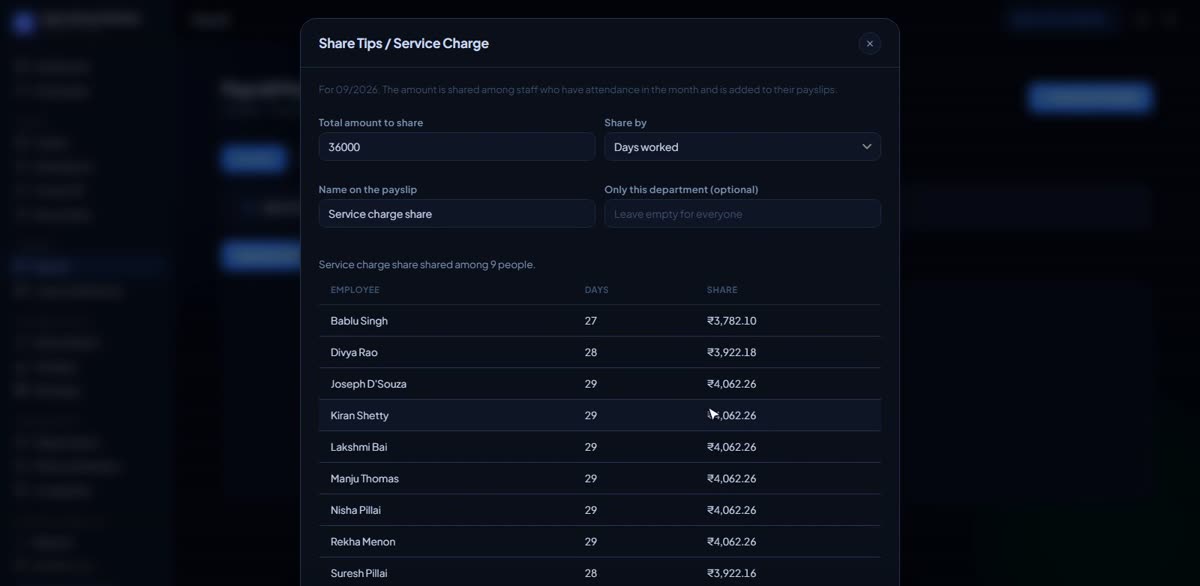Viewport: 1200px width, 586px height.
Task: Click Suresh Pillai's days value 28
Action: click(591, 573)
